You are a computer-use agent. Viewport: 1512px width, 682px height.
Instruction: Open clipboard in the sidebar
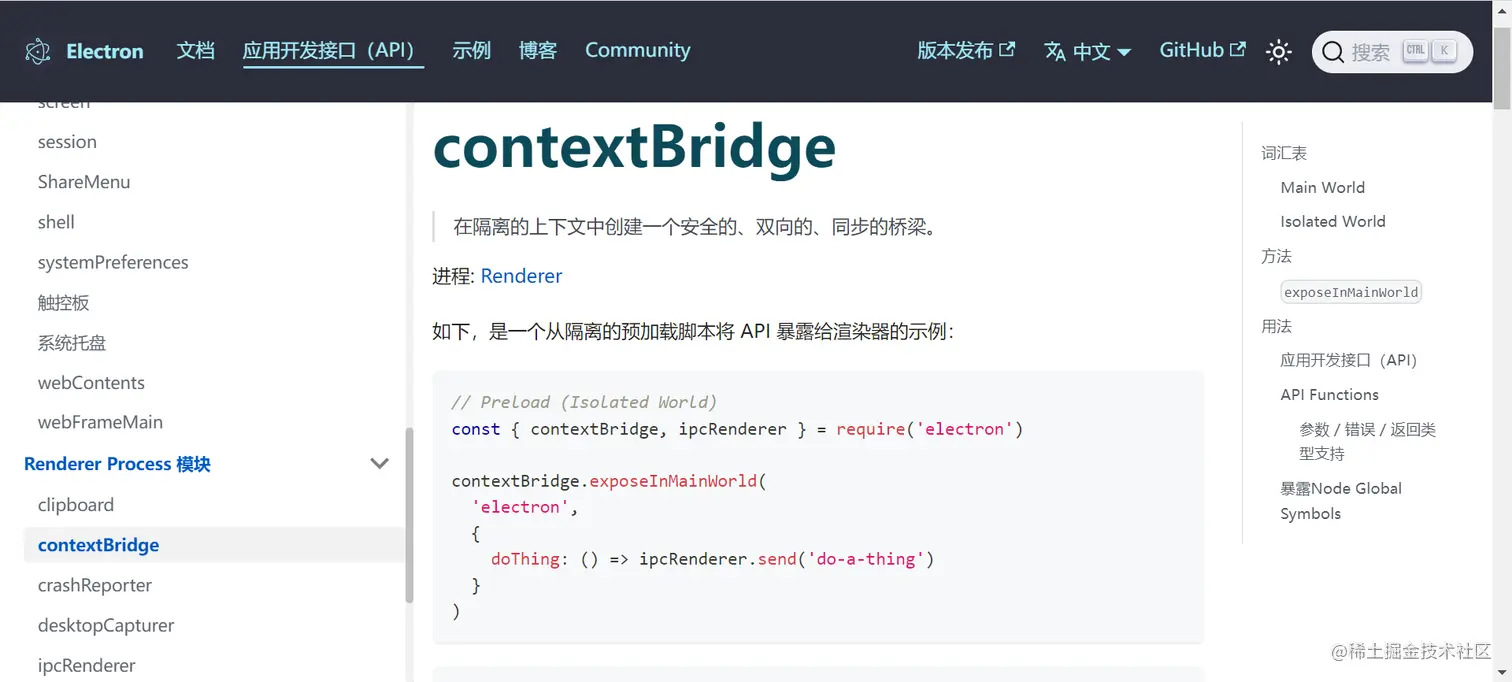pyautogui.click(x=76, y=505)
